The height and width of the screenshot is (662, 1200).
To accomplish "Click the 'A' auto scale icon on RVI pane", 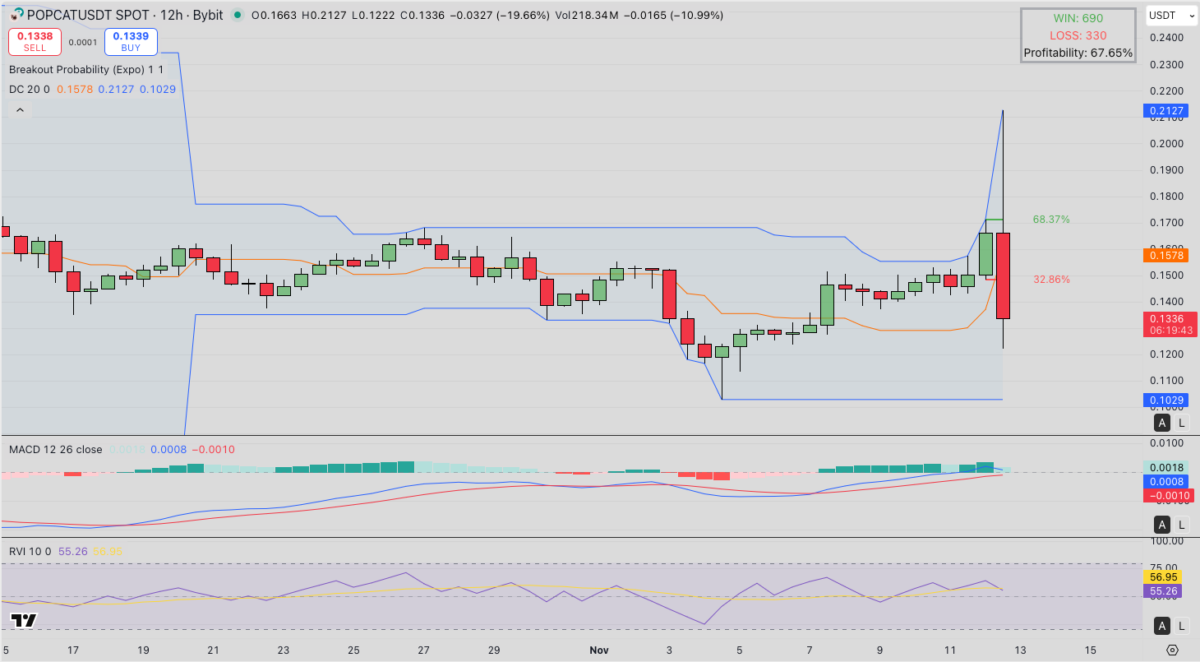I will (1161, 625).
